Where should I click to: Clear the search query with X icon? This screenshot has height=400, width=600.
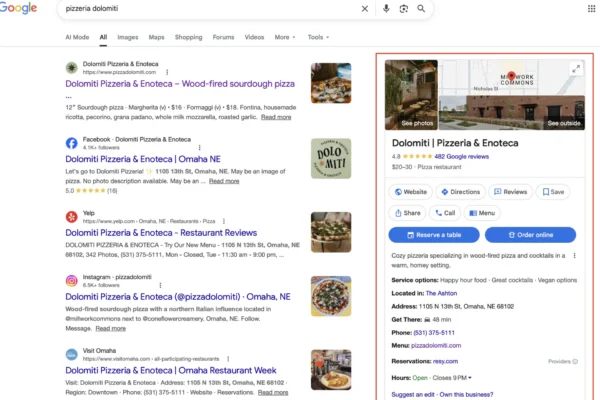click(x=364, y=9)
